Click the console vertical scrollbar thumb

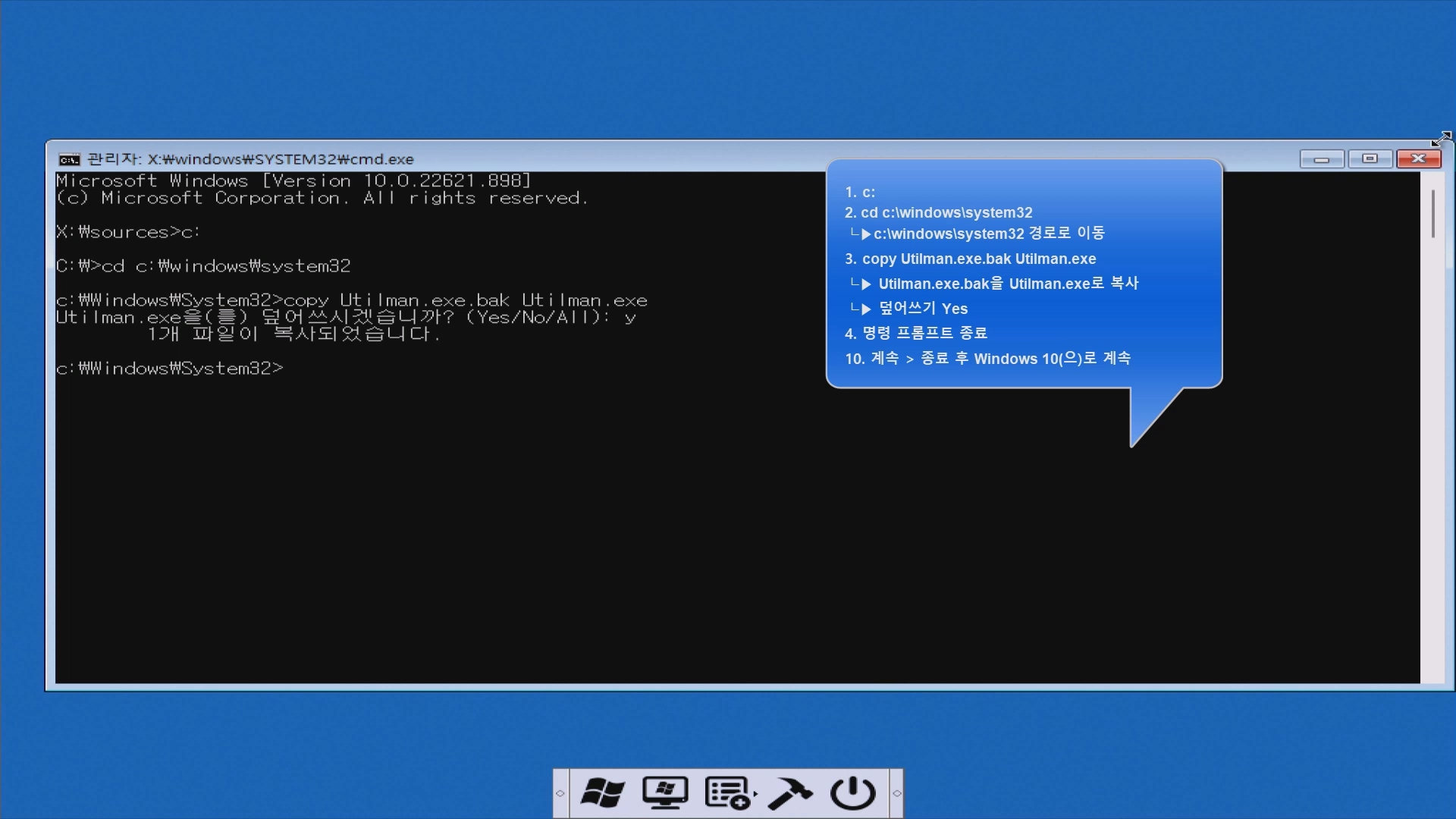coord(1432,213)
